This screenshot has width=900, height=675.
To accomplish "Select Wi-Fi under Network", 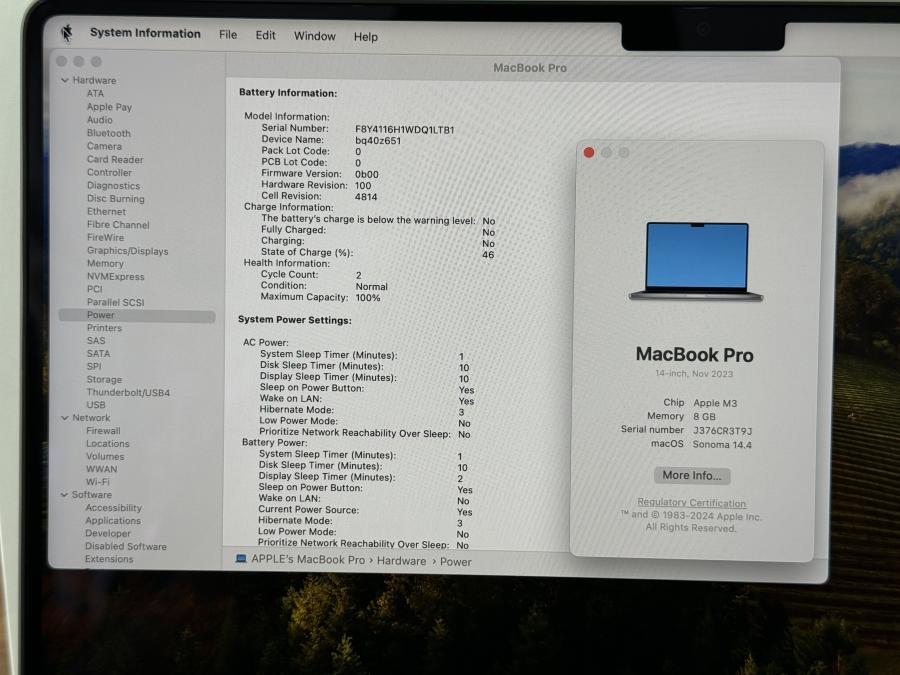I will point(98,482).
